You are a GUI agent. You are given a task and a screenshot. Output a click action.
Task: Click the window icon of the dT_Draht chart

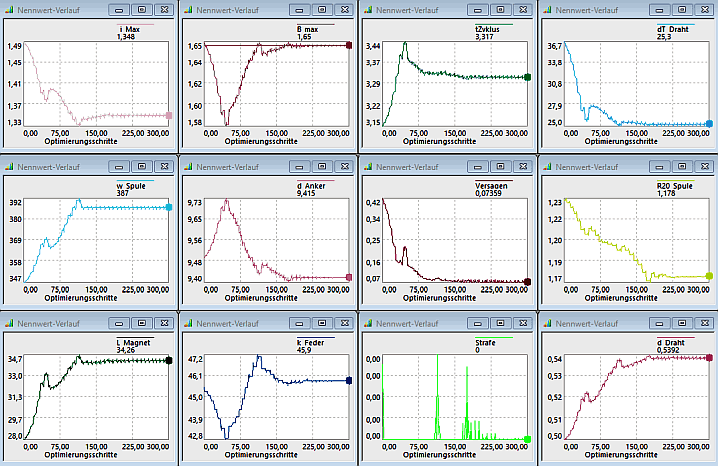tap(548, 11)
